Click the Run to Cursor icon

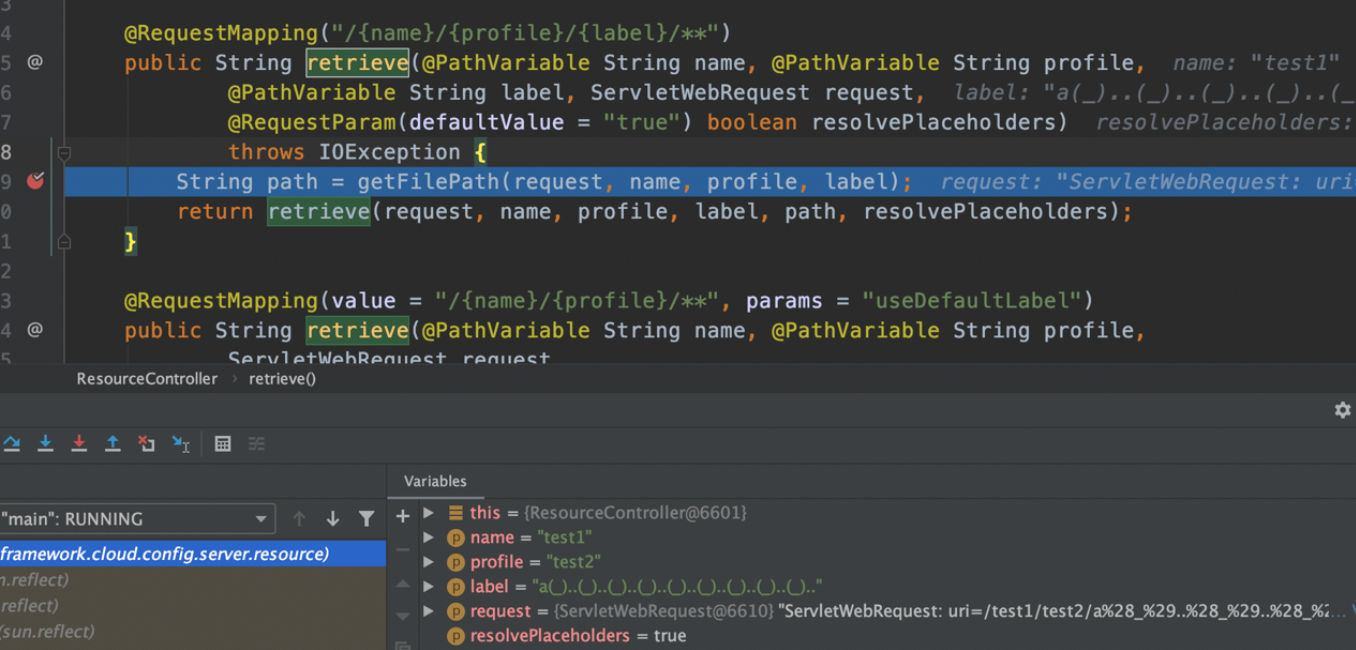point(181,444)
